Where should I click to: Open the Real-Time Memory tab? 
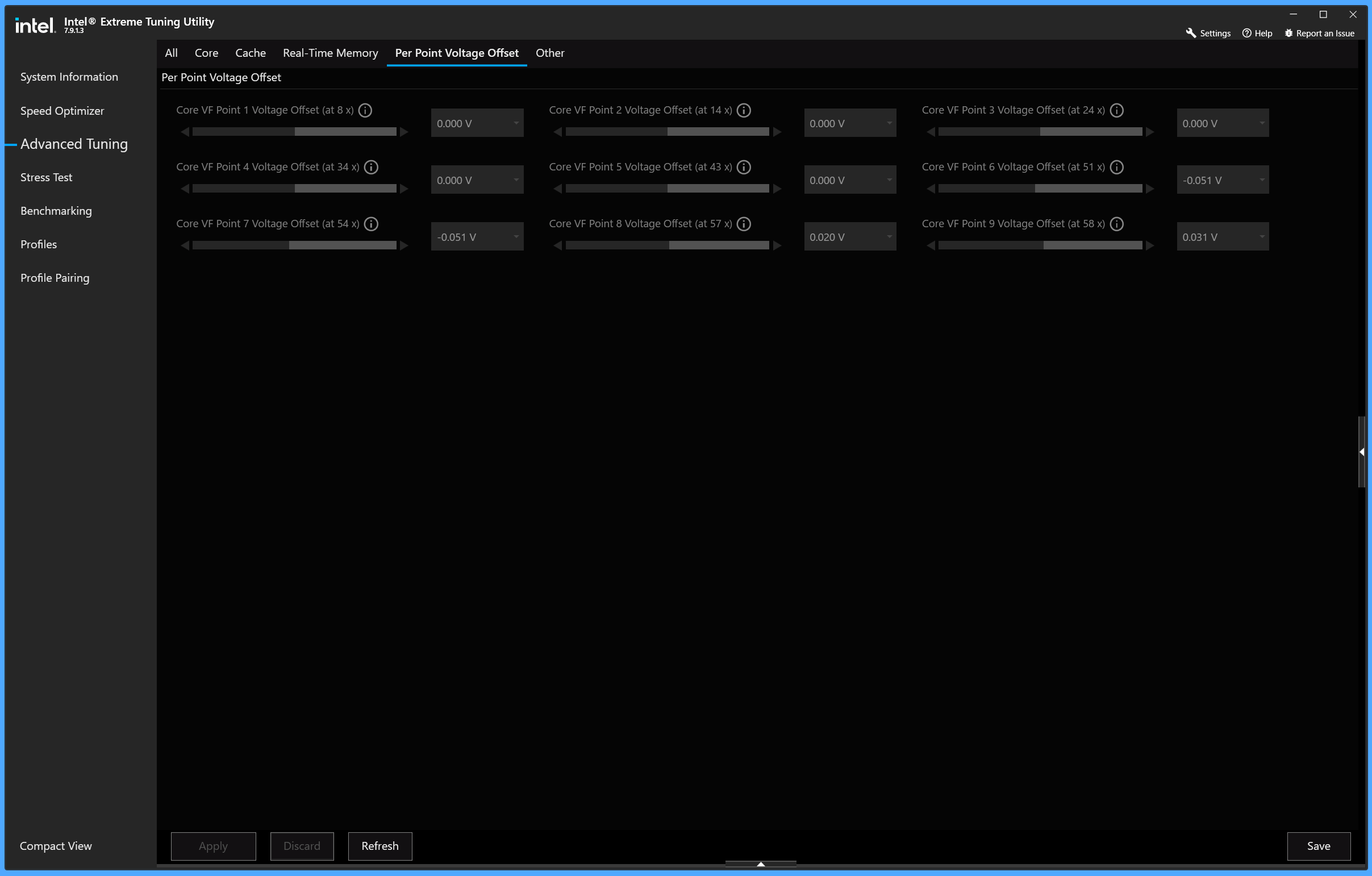point(331,53)
